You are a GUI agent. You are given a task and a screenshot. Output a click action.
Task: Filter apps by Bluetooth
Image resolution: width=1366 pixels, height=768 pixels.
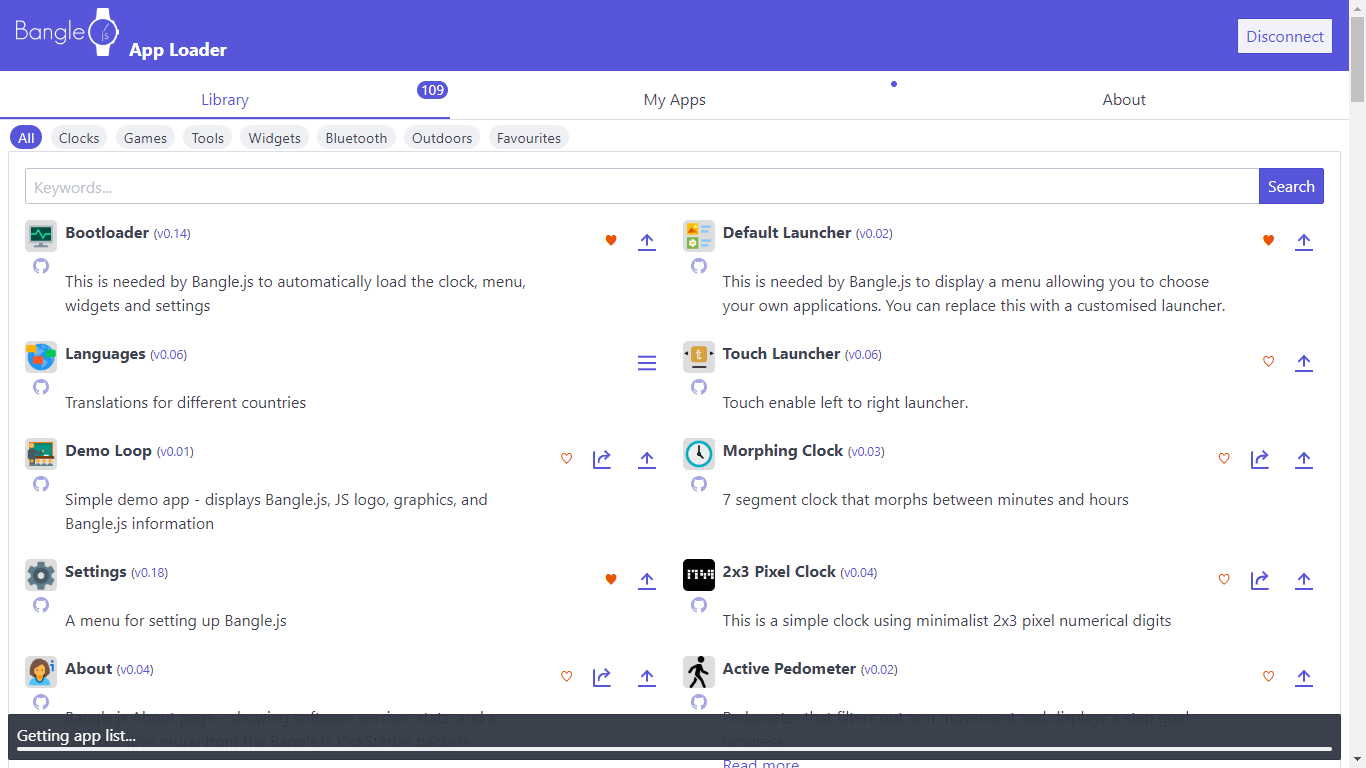click(x=356, y=138)
